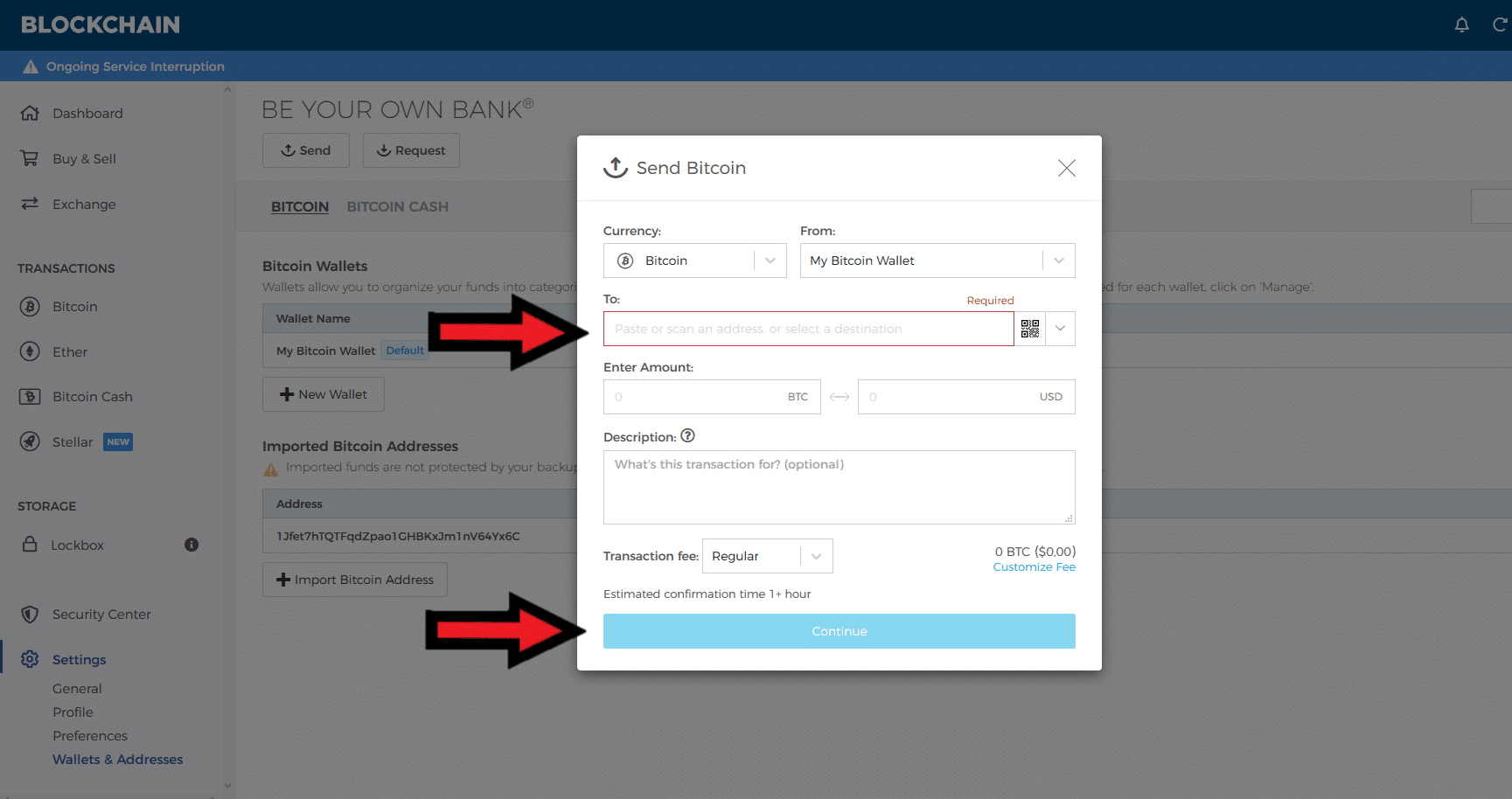1512x799 pixels.
Task: Click the Customize Fee link
Action: 1035,567
